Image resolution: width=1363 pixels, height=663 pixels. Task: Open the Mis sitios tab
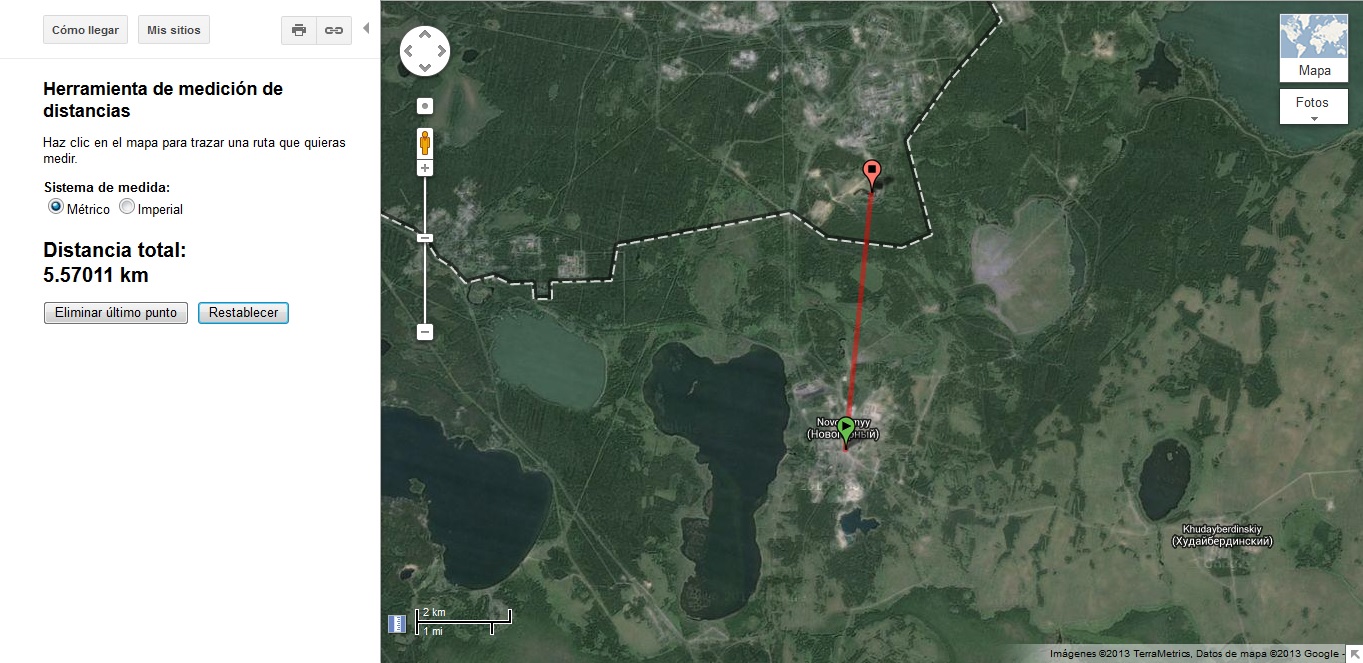[174, 30]
